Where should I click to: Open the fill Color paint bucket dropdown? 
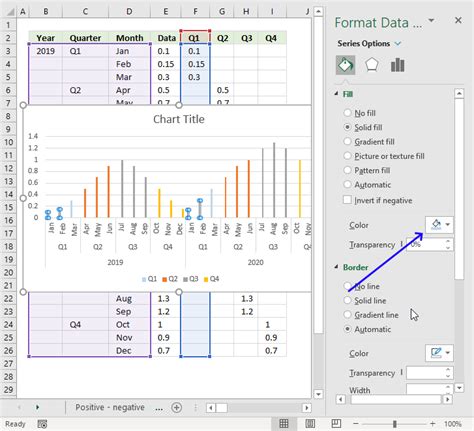click(x=439, y=225)
